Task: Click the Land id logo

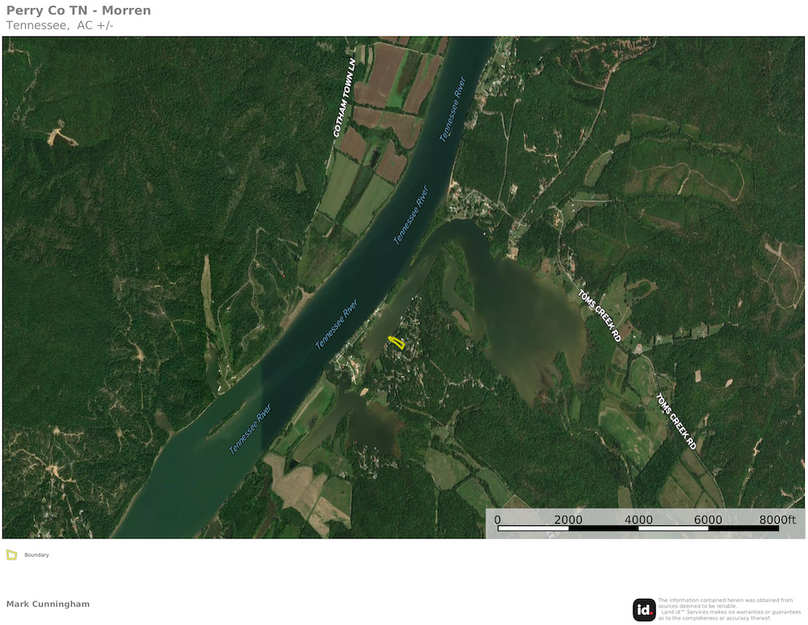Action: 644,609
